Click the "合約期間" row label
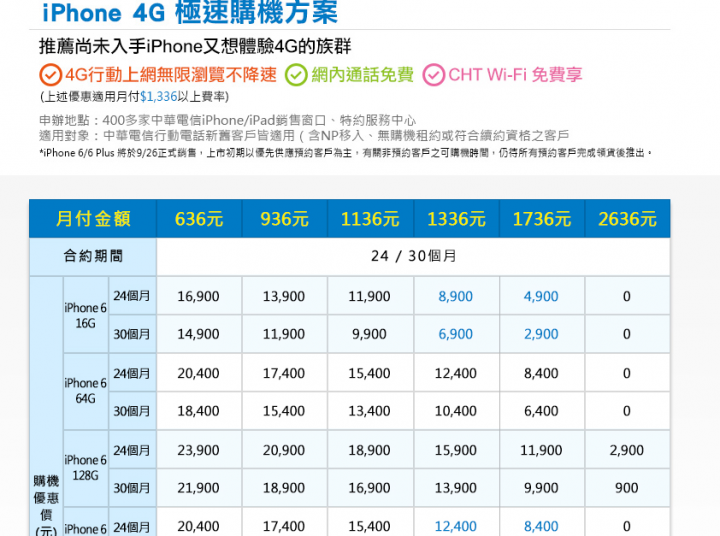This screenshot has height=536, width=720. [93, 256]
